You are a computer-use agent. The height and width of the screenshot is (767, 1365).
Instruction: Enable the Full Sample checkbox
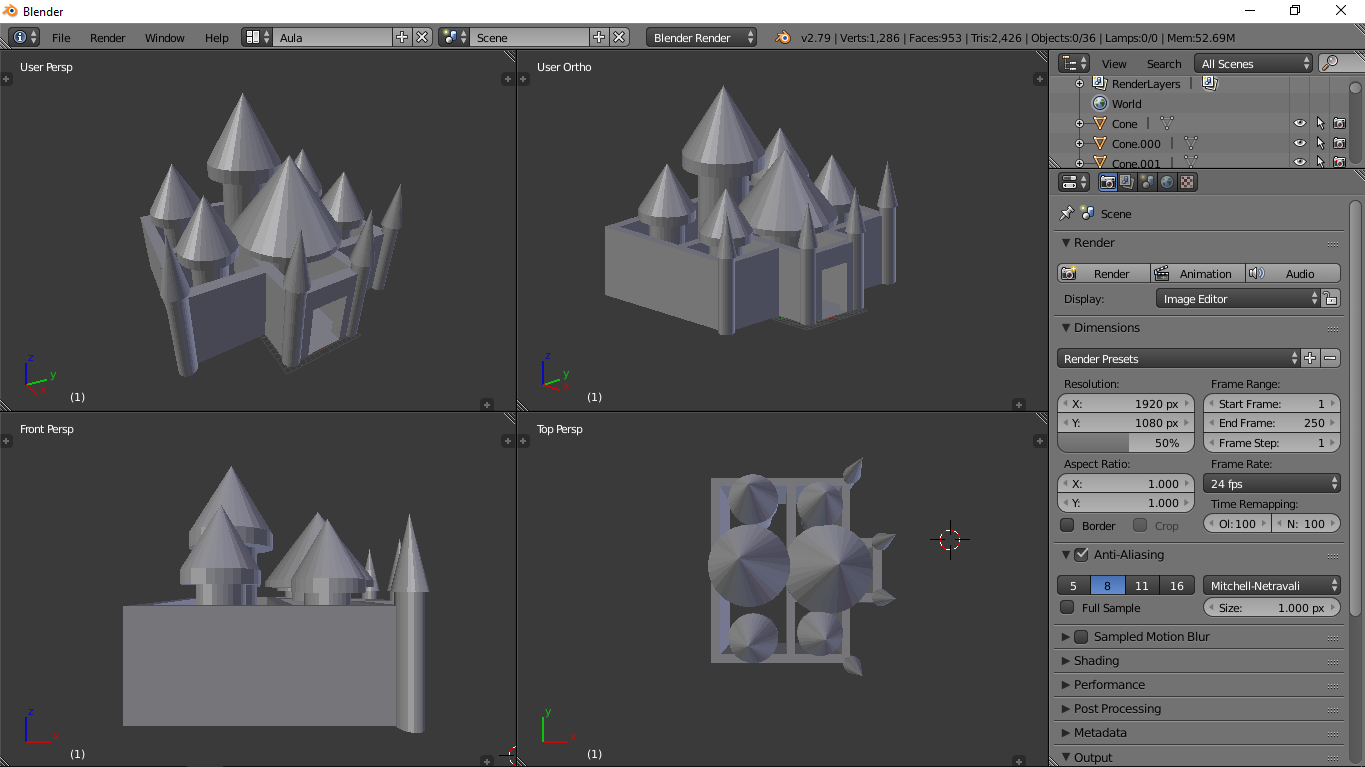[x=1067, y=608]
